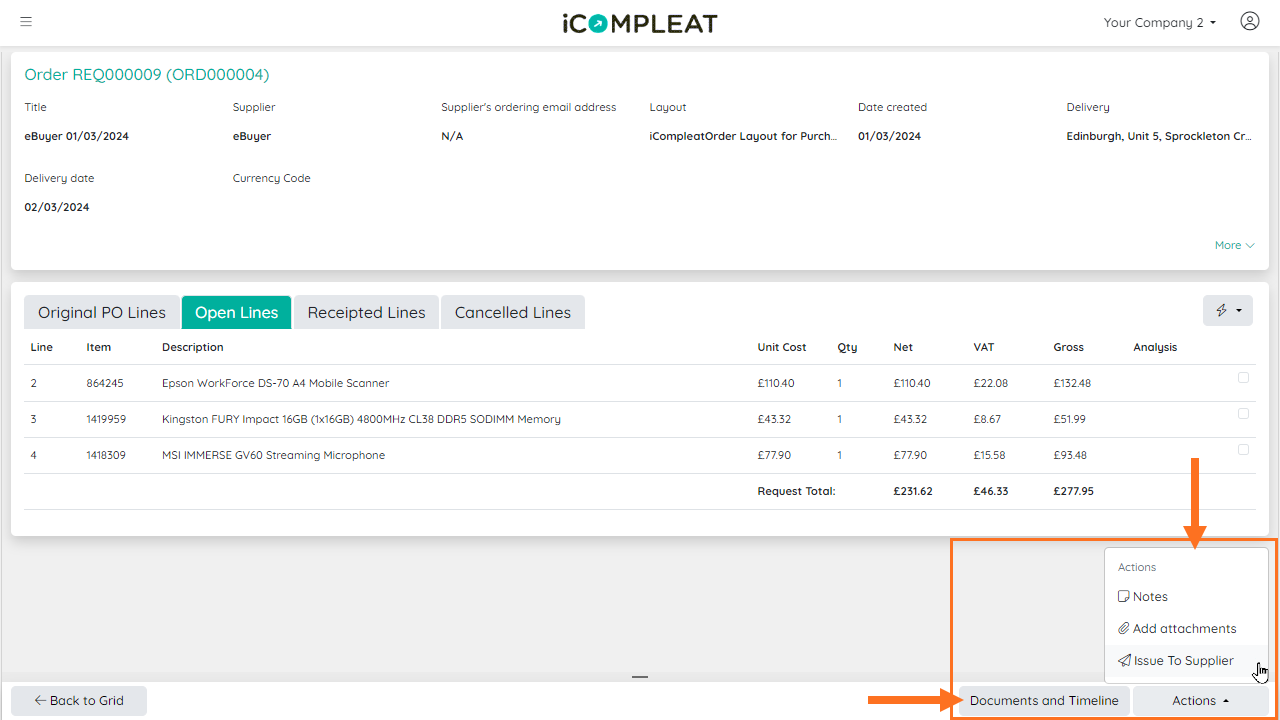The width and height of the screenshot is (1280, 720).
Task: Tick checkbox for Epson WorkForce scanner line
Action: pyautogui.click(x=1243, y=378)
